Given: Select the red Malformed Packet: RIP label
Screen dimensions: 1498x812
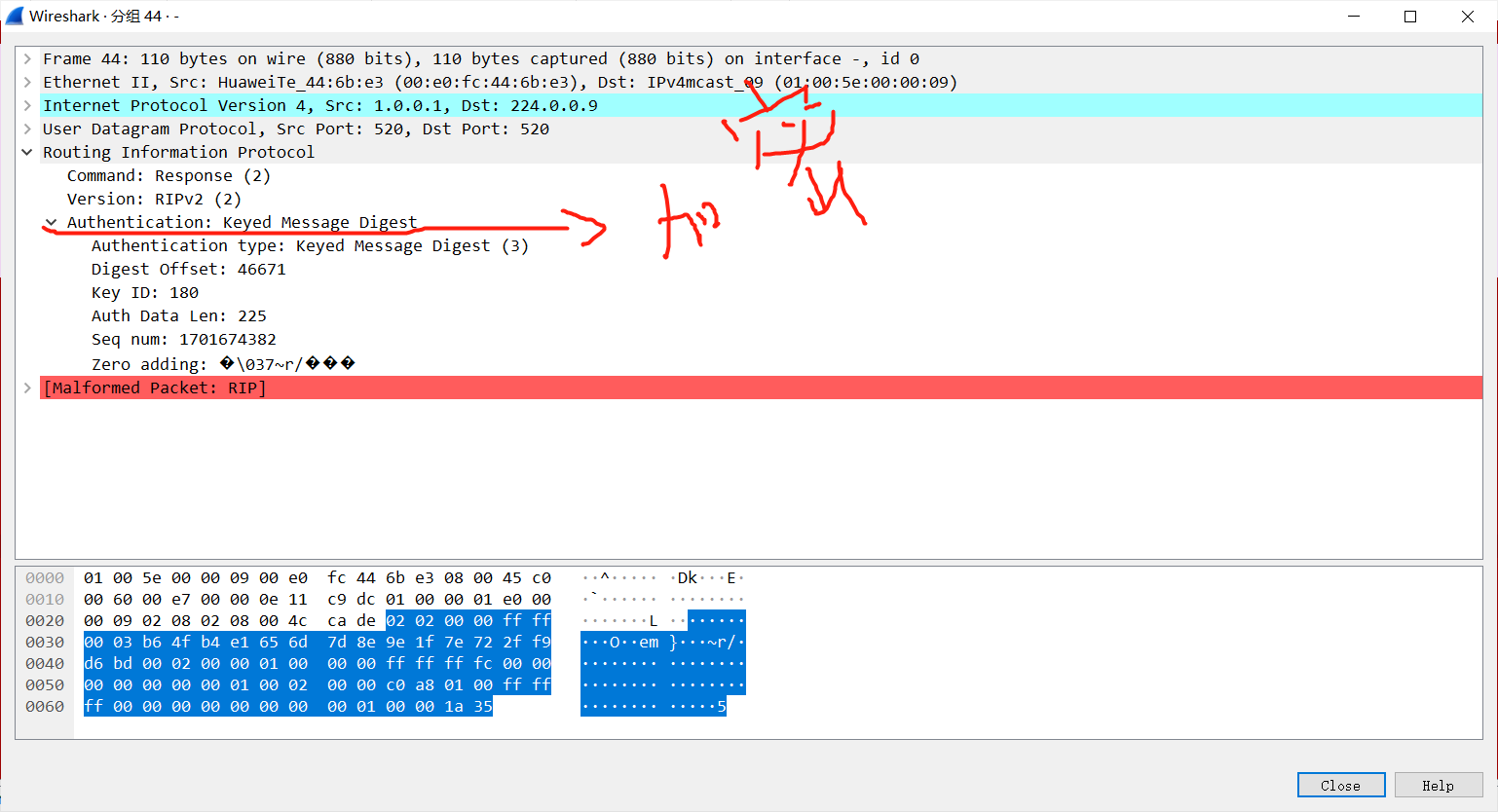Looking at the screenshot, I should click(x=155, y=388).
